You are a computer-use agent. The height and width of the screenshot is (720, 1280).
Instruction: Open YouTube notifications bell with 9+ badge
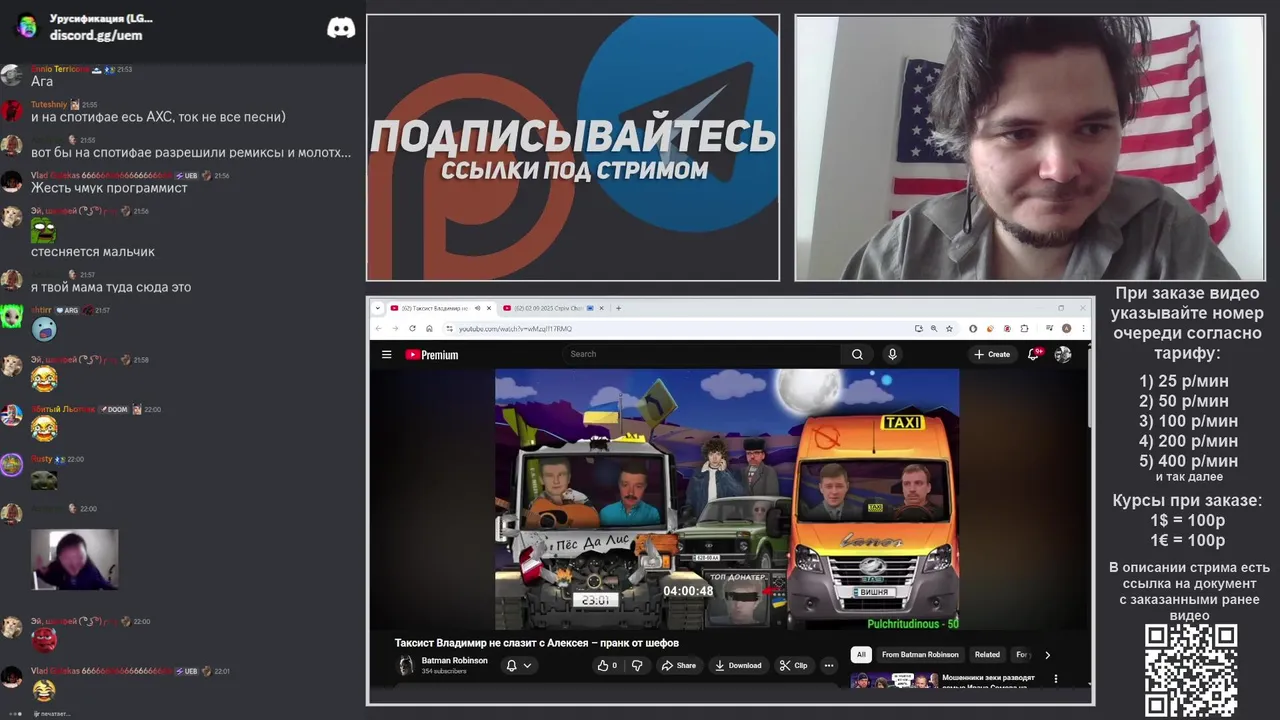pos(1034,354)
